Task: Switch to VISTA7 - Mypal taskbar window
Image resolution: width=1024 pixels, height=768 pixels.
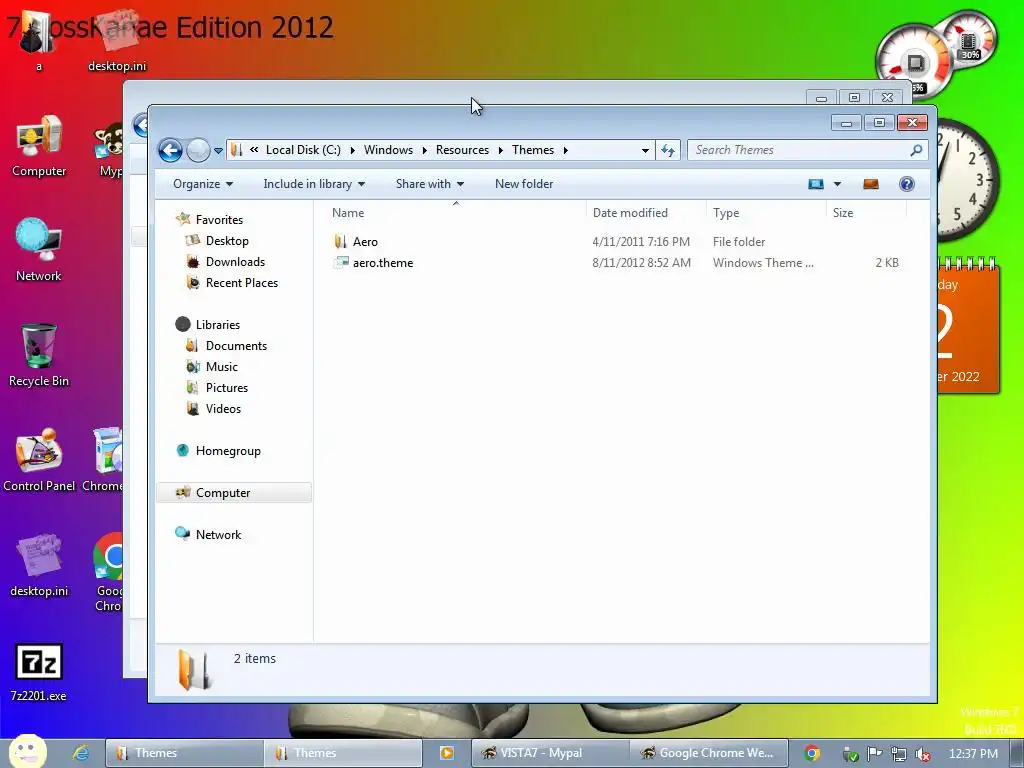Action: (x=550, y=753)
